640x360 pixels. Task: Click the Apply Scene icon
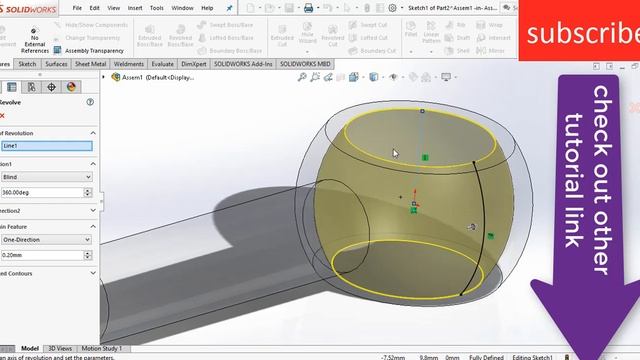[x=426, y=77]
